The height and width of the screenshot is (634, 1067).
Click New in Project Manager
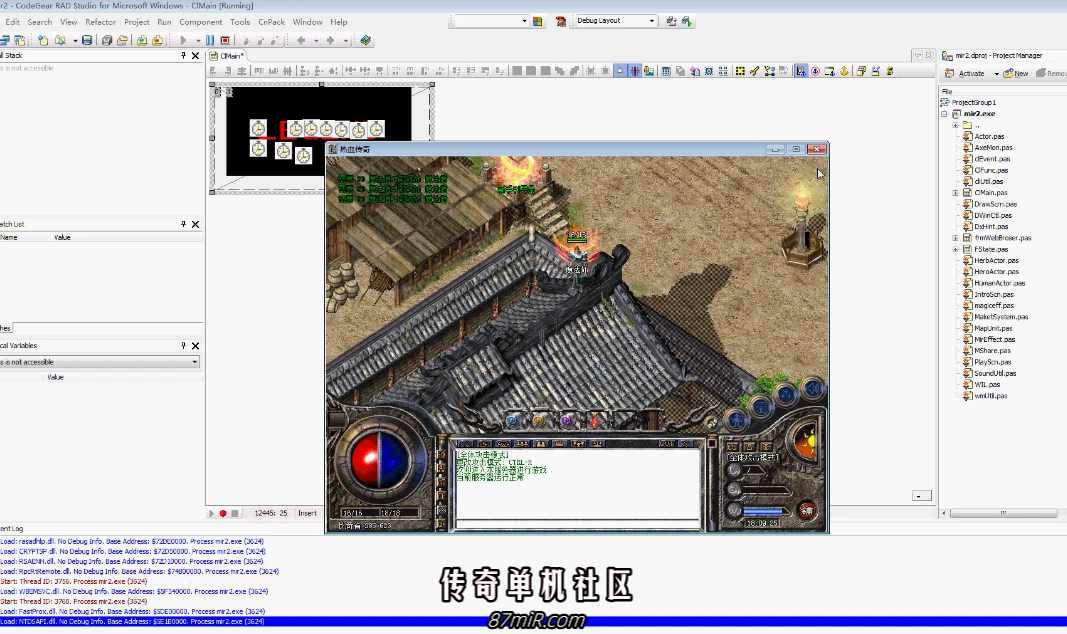[1016, 73]
